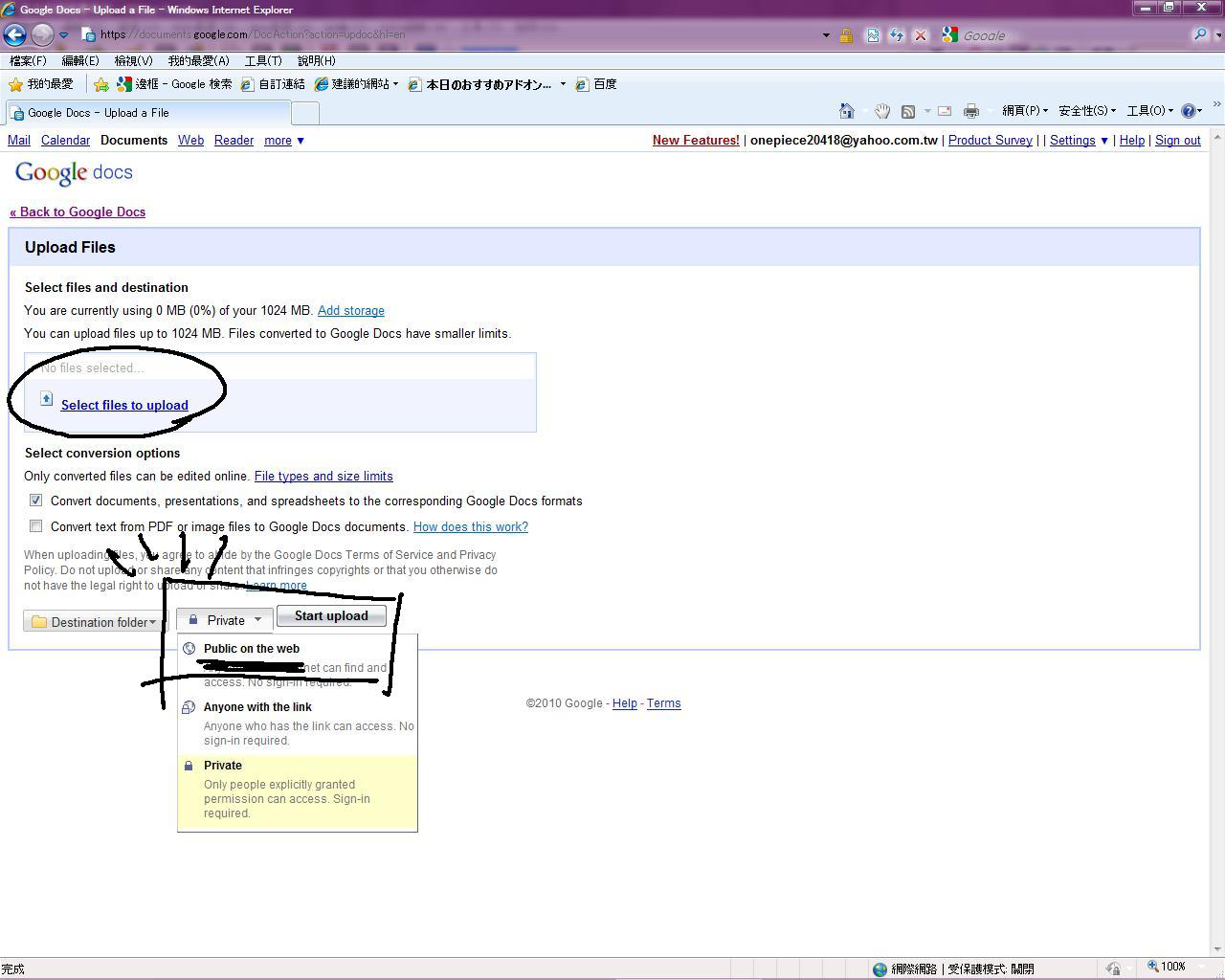The width and height of the screenshot is (1225, 980).
Task: Open the New Features! link
Action: pos(696,140)
